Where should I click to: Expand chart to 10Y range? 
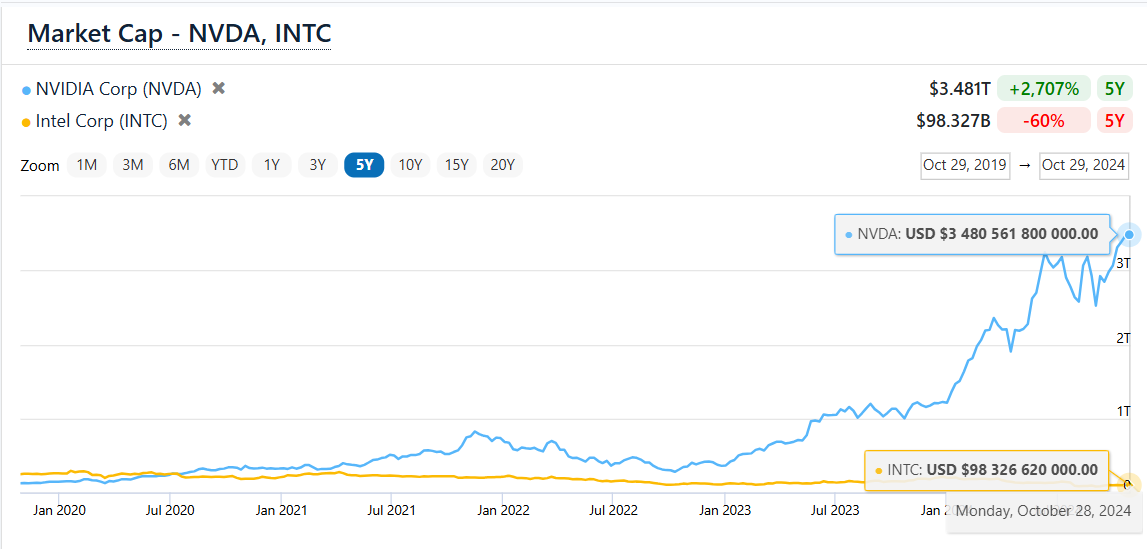pyautogui.click(x=410, y=165)
